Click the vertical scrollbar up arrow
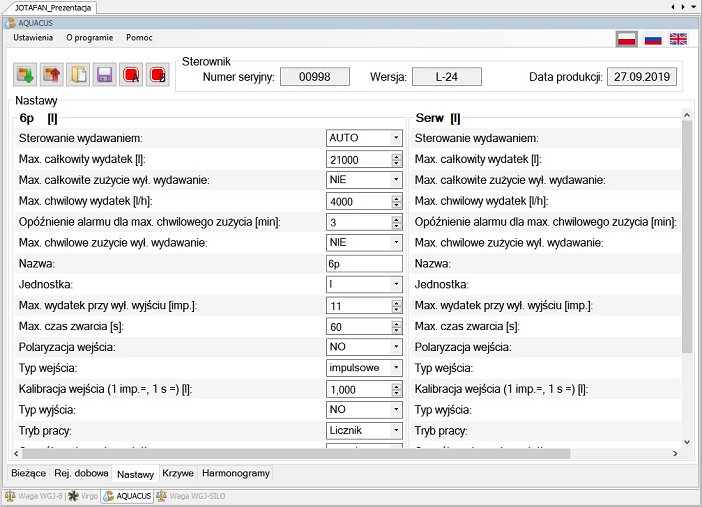 (687, 115)
